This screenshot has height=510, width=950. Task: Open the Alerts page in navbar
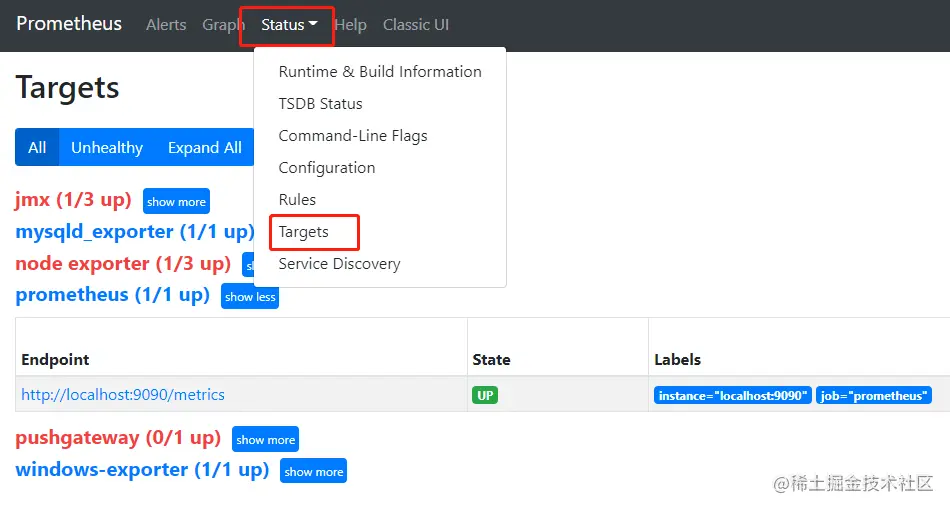[166, 25]
